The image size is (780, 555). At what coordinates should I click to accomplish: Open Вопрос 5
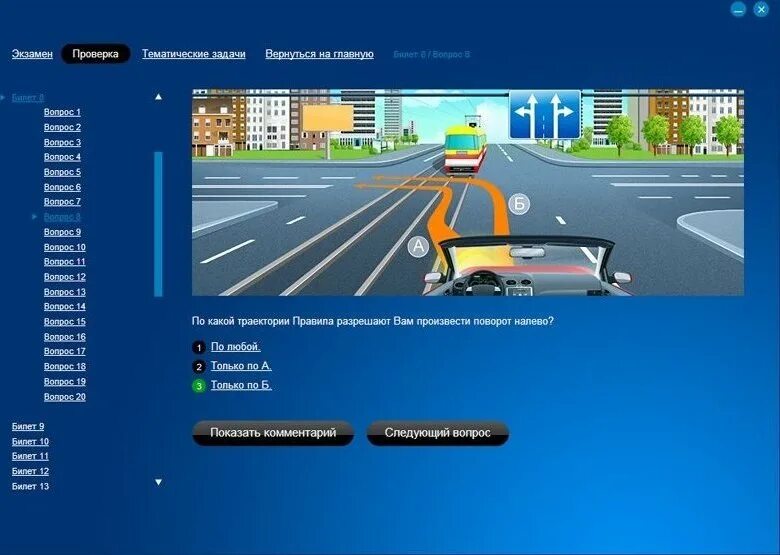[62, 172]
